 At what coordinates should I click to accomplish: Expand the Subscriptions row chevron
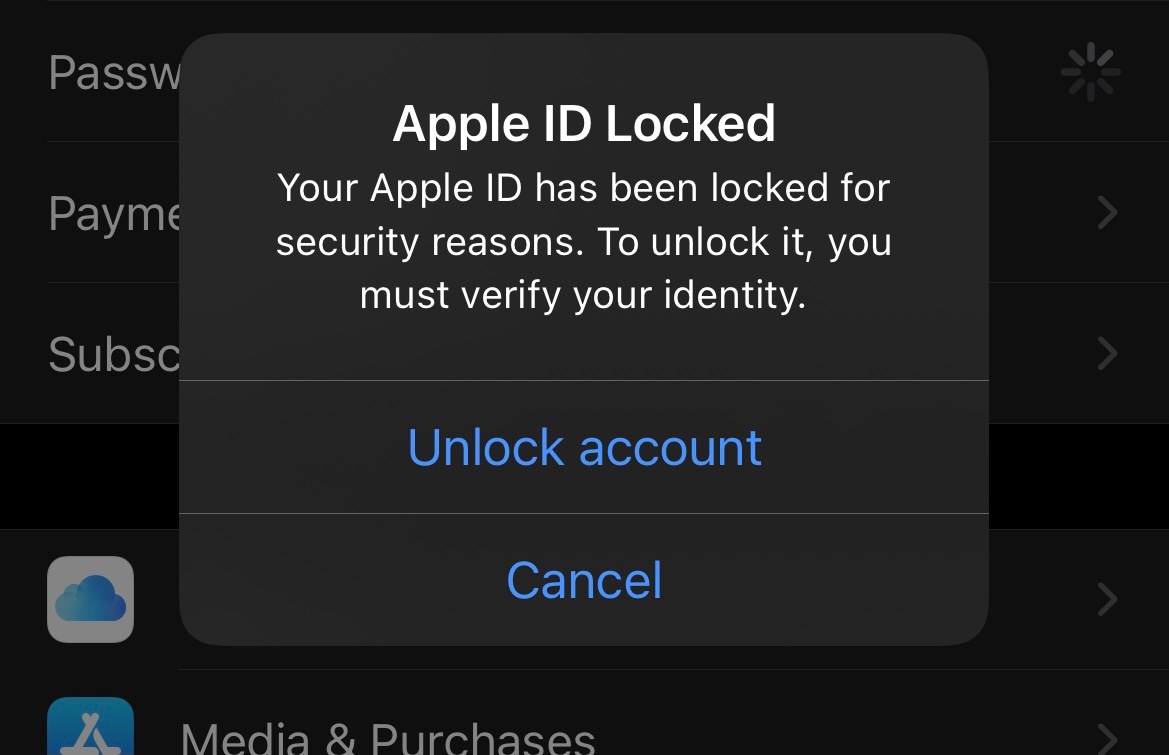[1108, 353]
